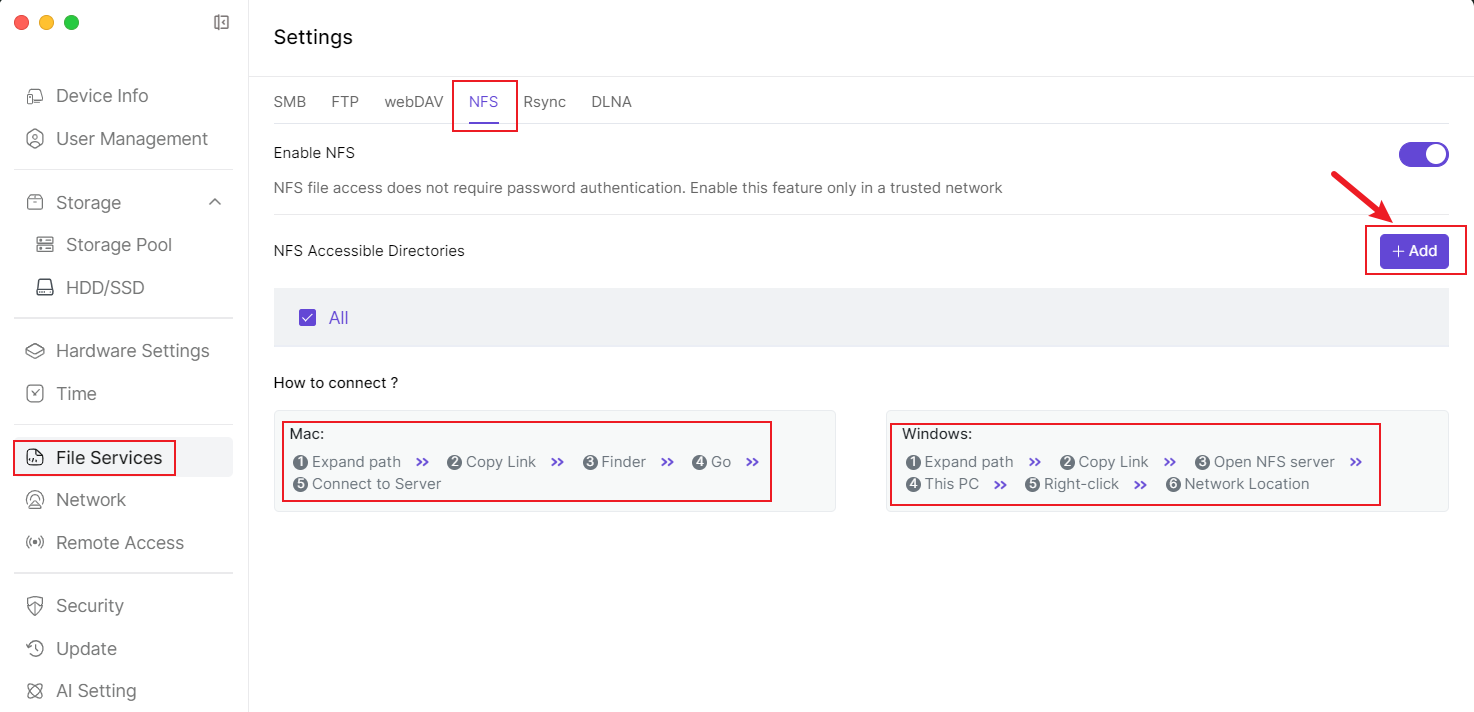Screen dimensions: 1474x712
Task: Collapse the Storage section chevron
Action: click(x=214, y=202)
